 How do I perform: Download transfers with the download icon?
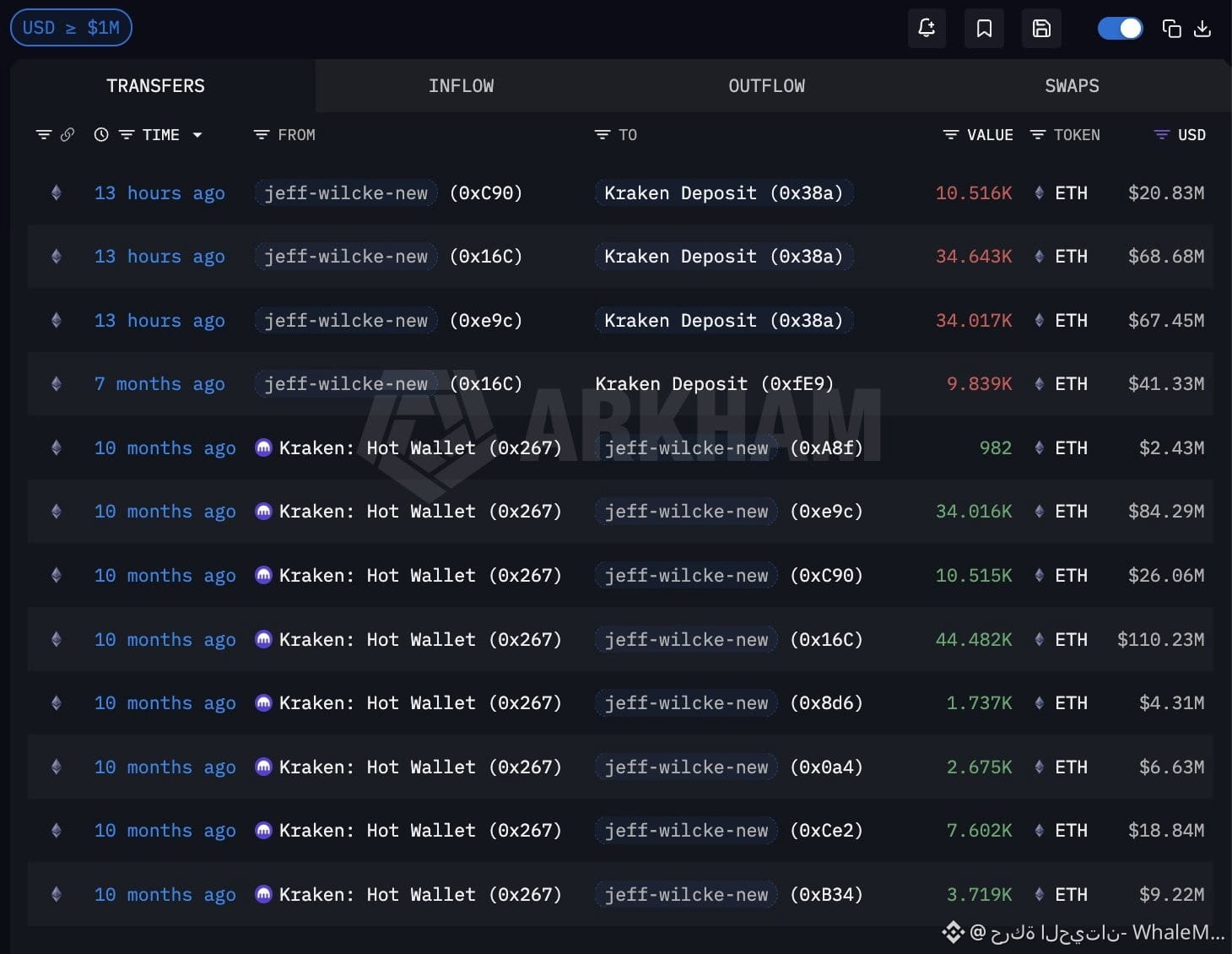point(1202,29)
